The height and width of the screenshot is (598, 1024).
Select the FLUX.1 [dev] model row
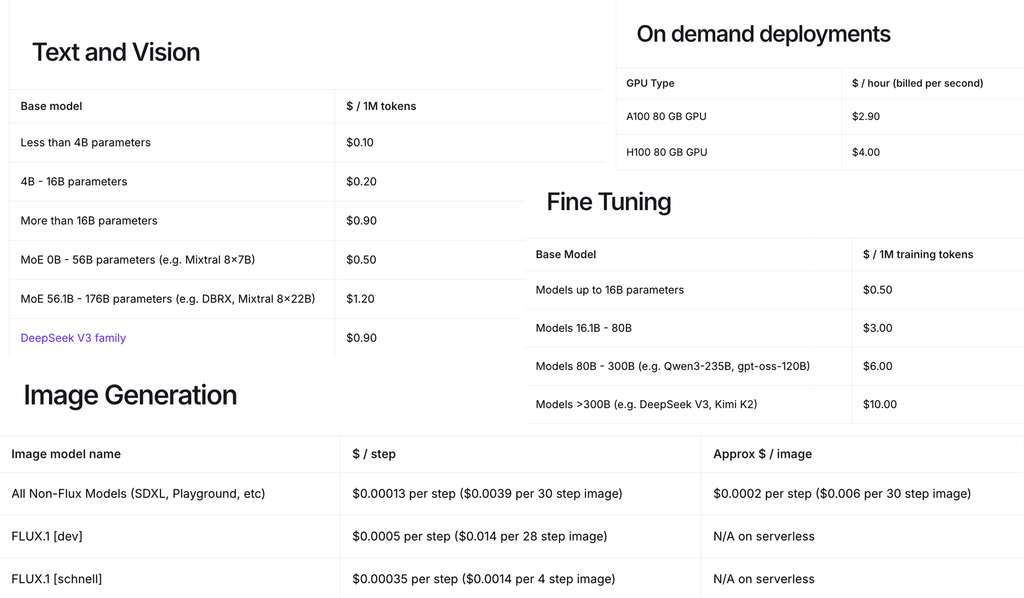tap(47, 537)
